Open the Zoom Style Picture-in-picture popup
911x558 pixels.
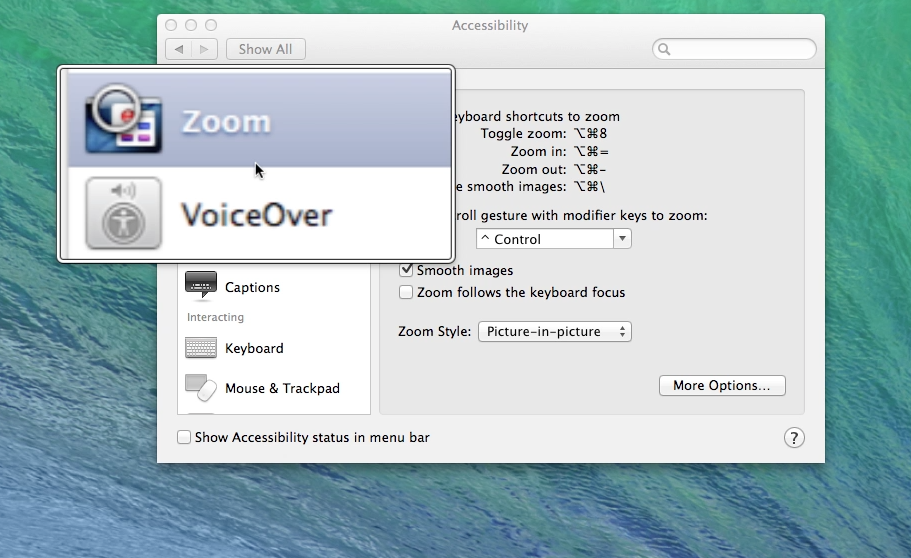[555, 331]
